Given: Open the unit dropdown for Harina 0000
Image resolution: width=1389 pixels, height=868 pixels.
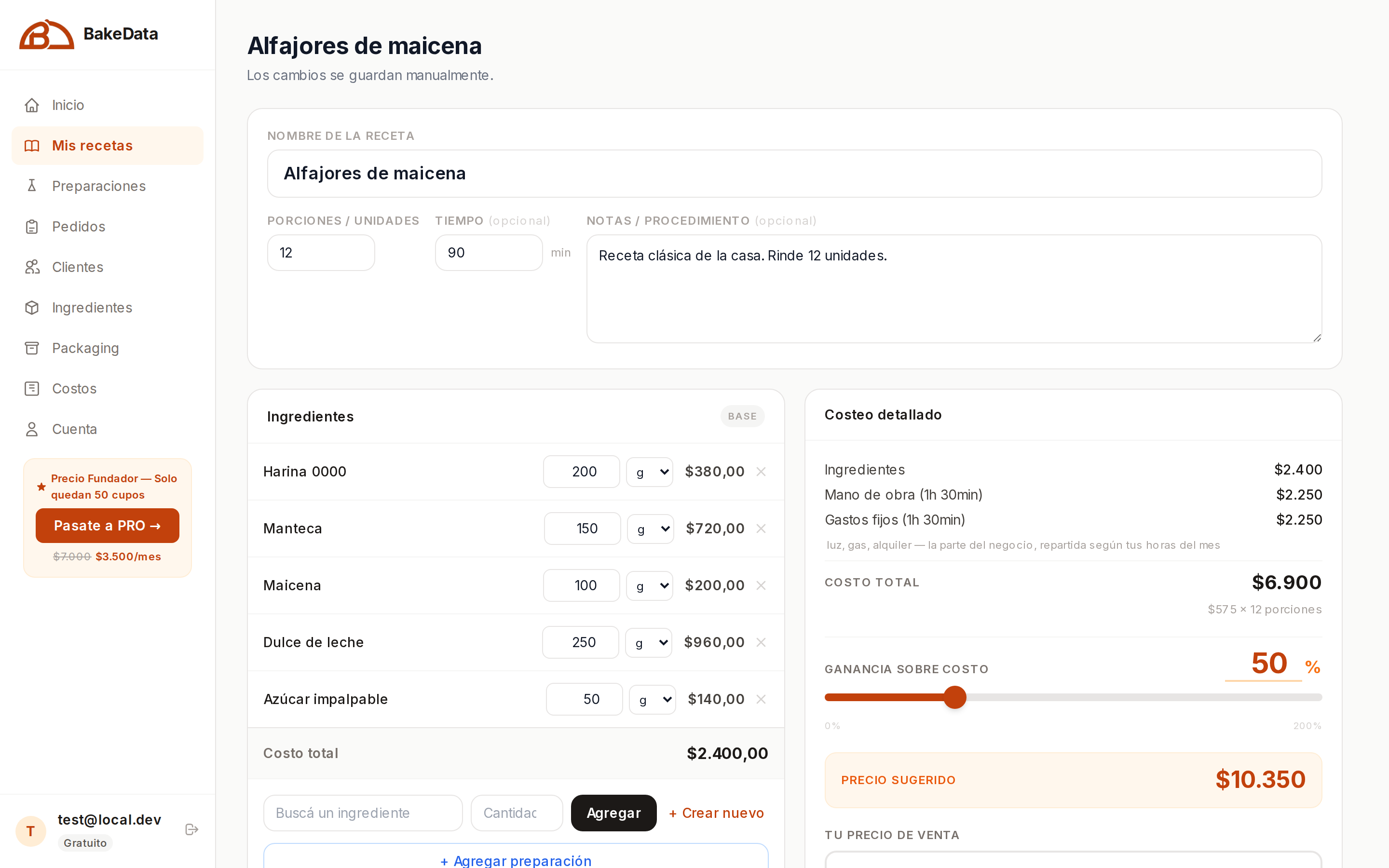Looking at the screenshot, I should pos(650,472).
